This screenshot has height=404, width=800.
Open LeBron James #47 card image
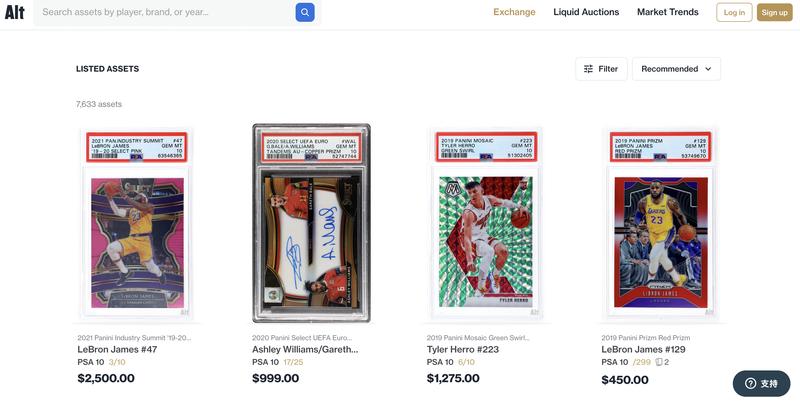pyautogui.click(x=137, y=224)
